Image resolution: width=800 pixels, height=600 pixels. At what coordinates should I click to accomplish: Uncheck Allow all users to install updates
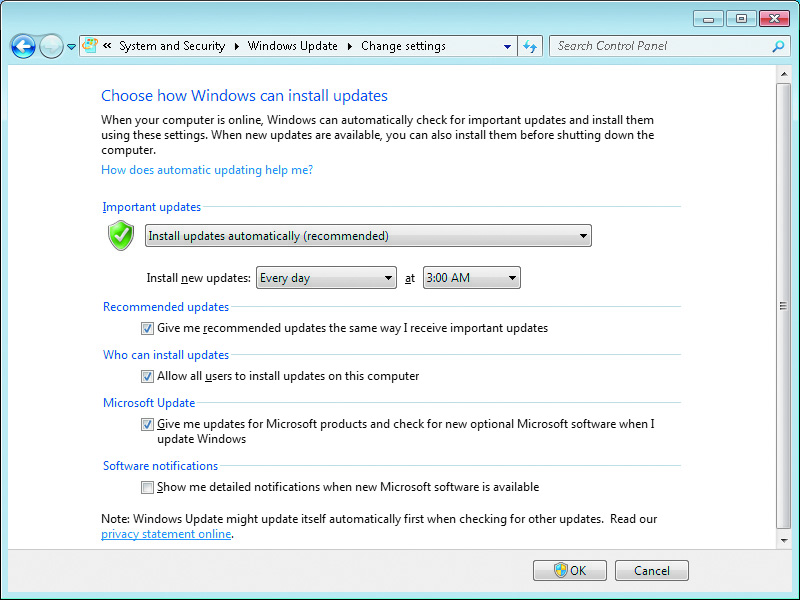(147, 376)
